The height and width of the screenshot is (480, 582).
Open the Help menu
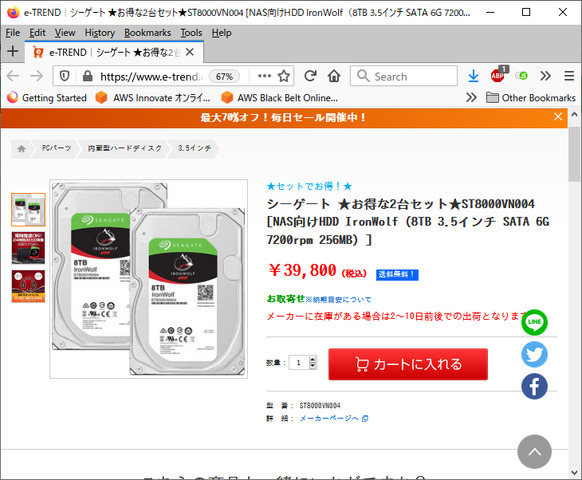(x=222, y=33)
